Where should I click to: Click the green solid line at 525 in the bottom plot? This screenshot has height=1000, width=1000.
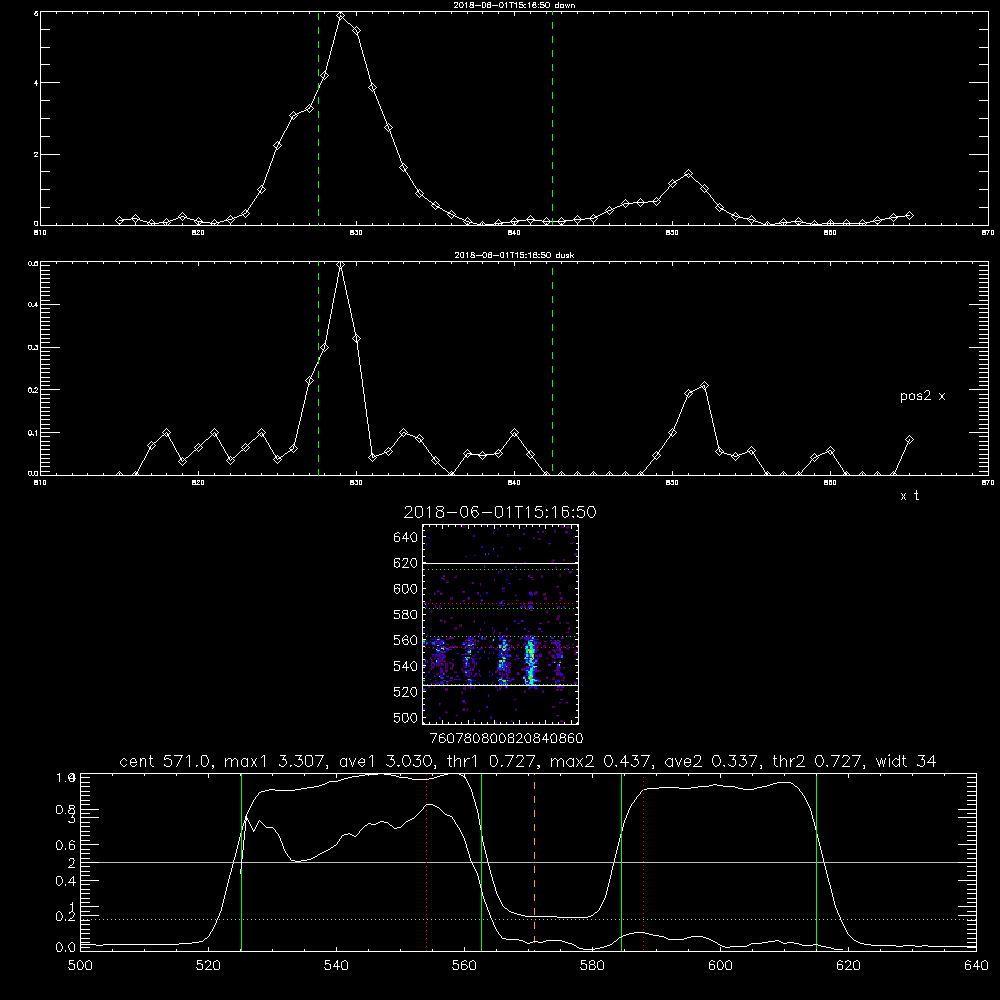[241, 862]
